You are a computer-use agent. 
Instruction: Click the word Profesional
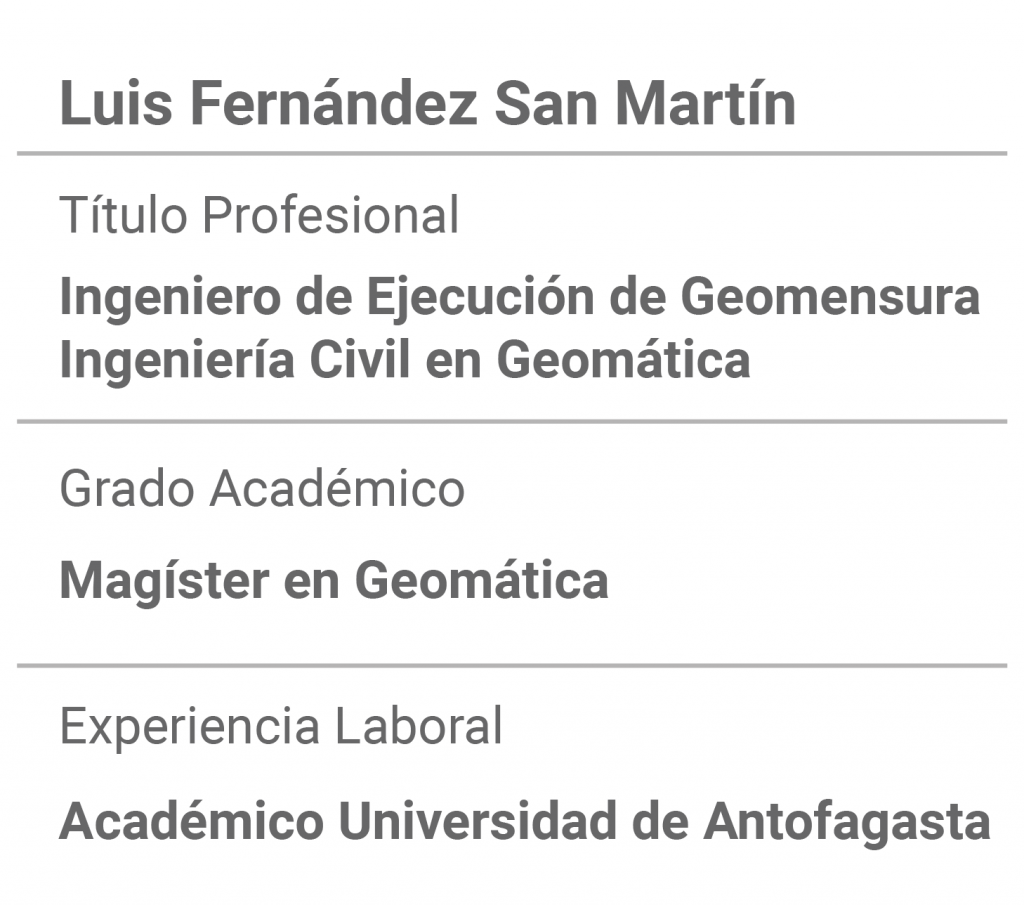pos(330,214)
